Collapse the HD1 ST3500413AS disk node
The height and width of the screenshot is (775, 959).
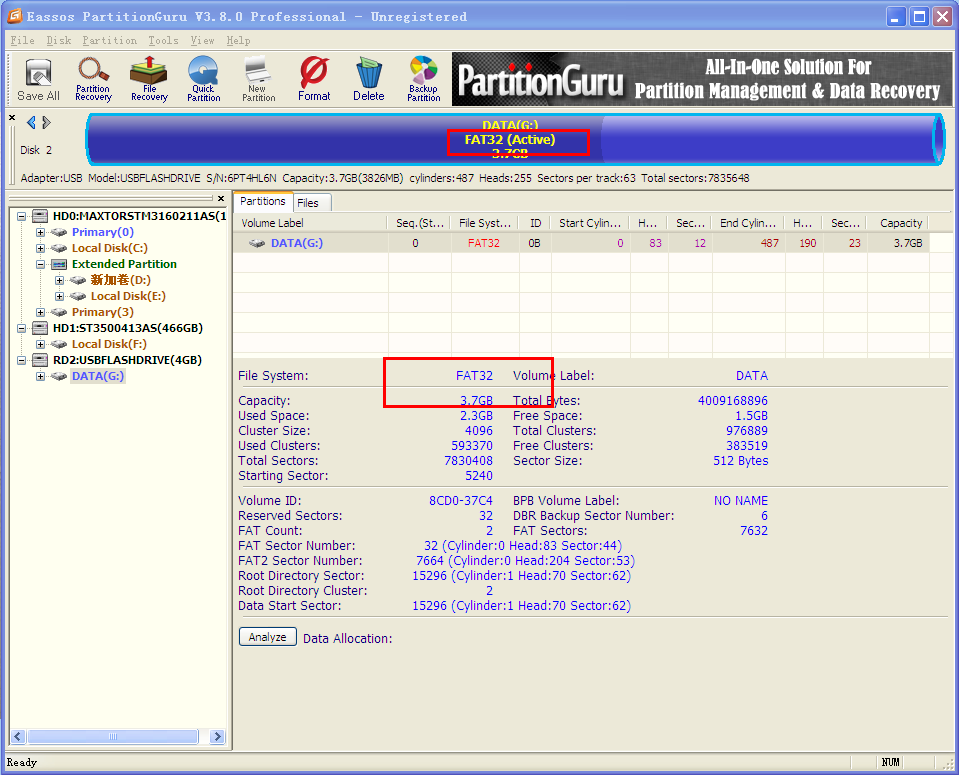tap(21, 328)
